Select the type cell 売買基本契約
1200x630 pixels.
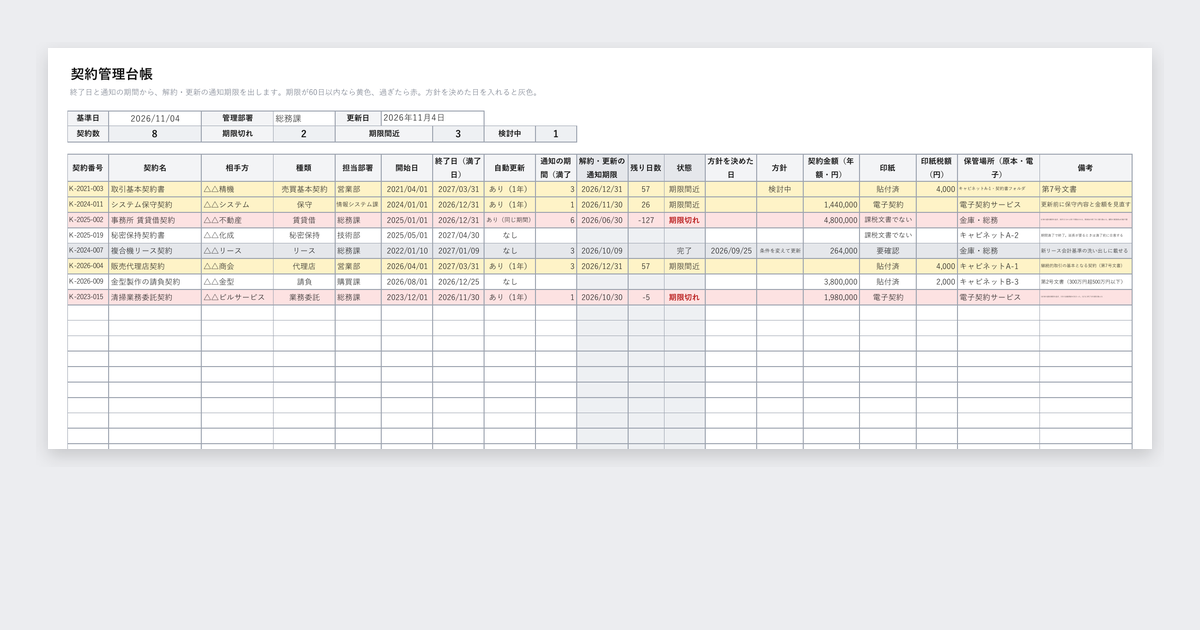click(x=304, y=189)
